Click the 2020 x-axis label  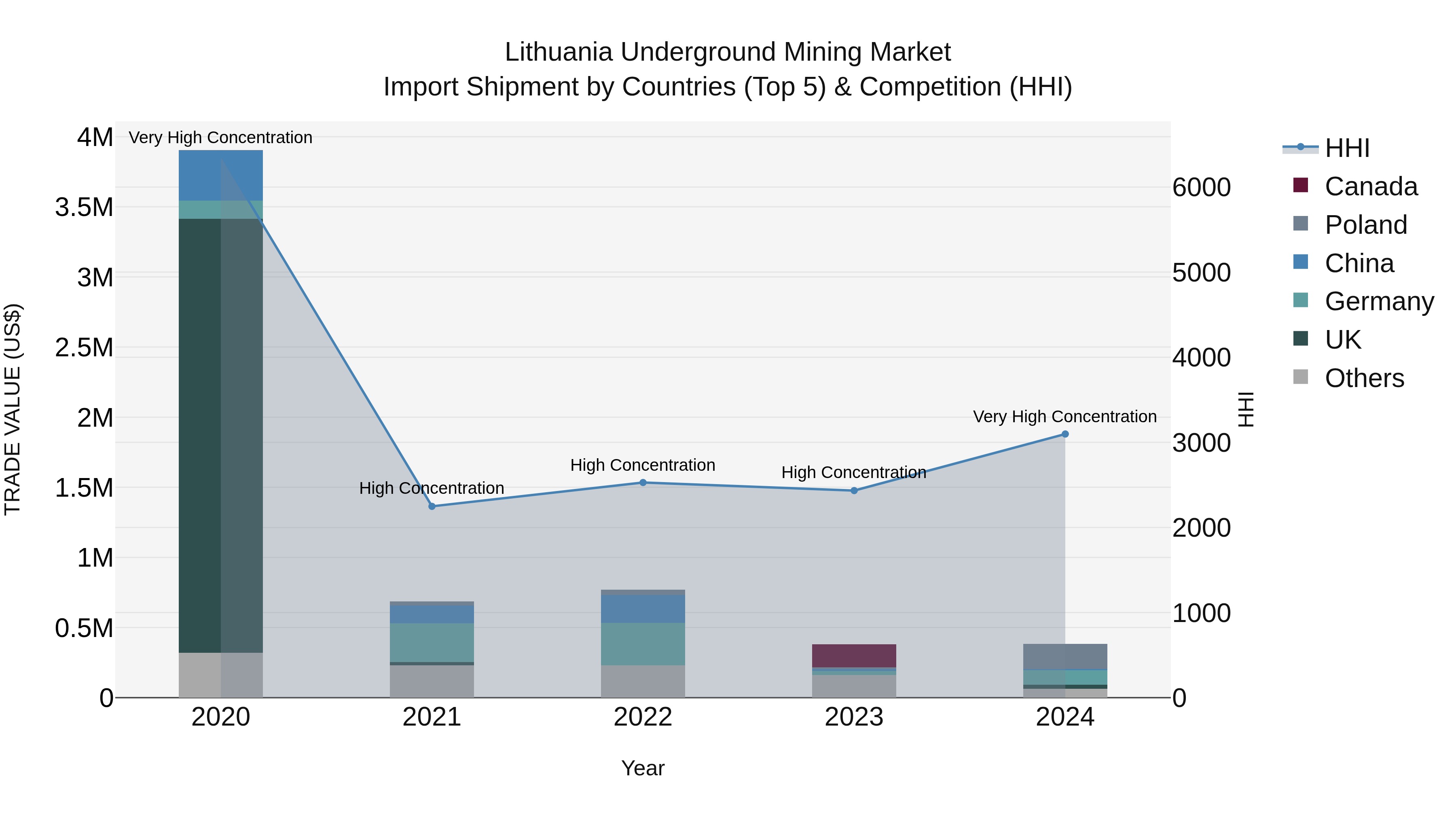coord(221,717)
